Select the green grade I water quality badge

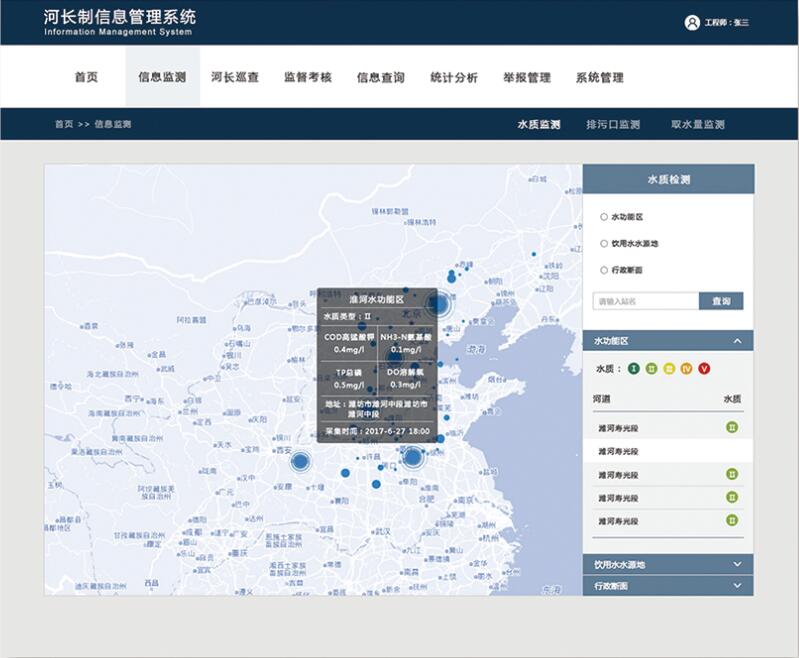634,369
